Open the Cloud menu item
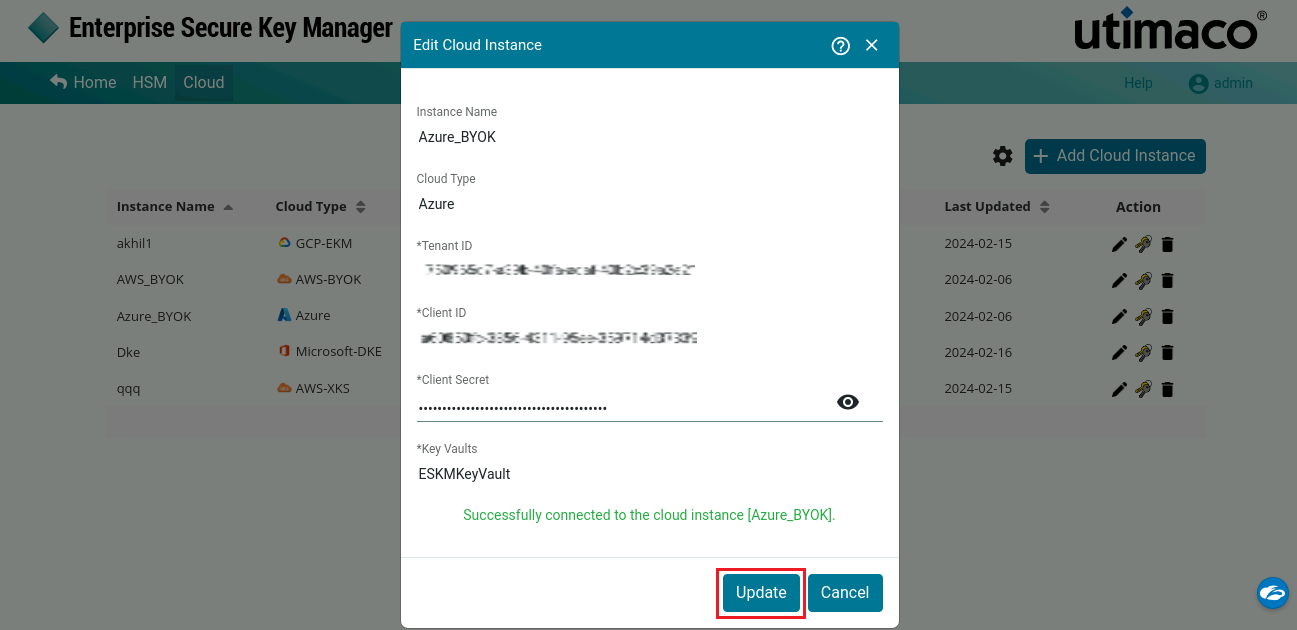Image resolution: width=1297 pixels, height=630 pixels. (x=204, y=83)
